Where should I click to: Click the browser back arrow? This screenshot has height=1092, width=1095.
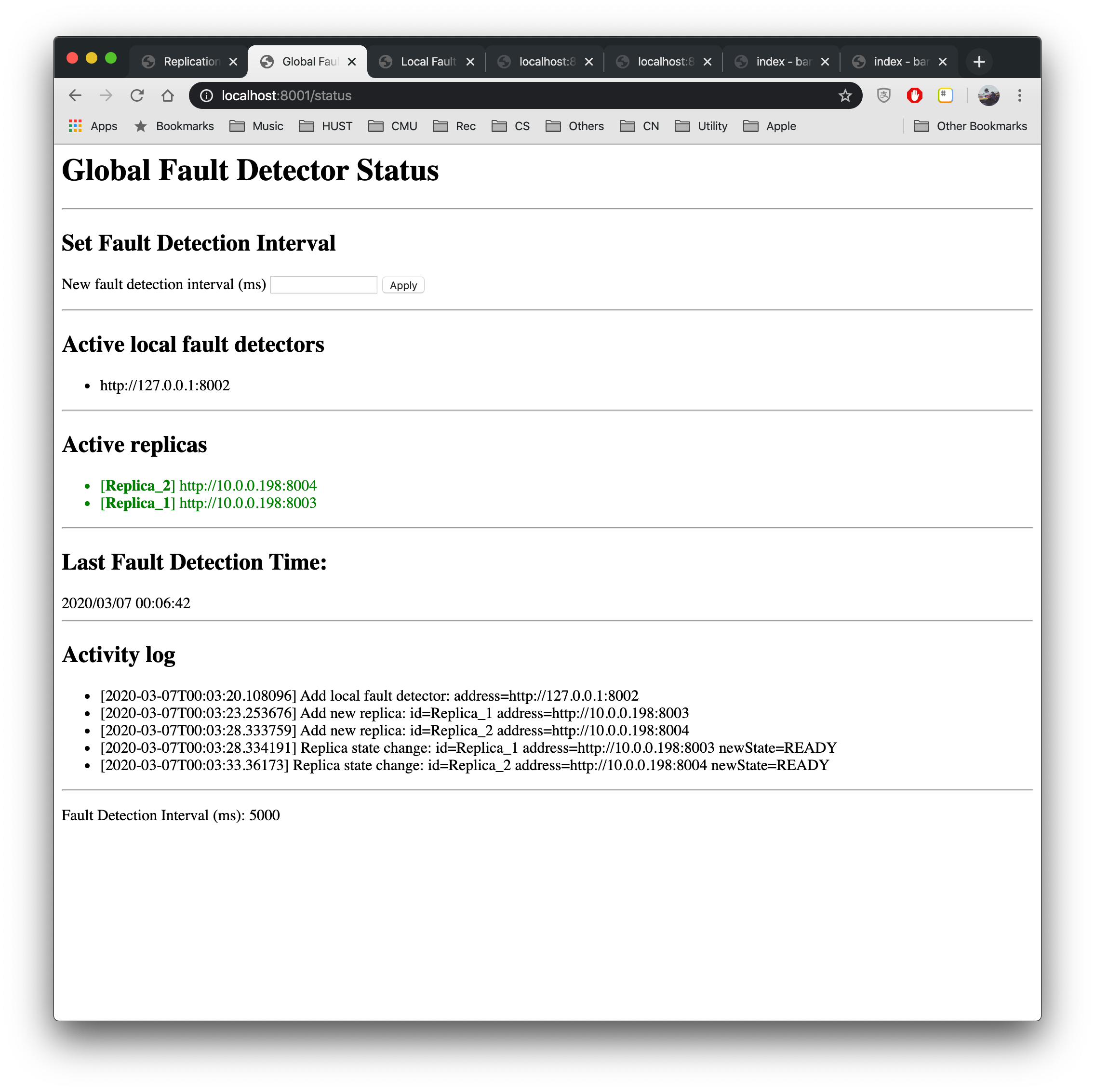click(x=75, y=95)
